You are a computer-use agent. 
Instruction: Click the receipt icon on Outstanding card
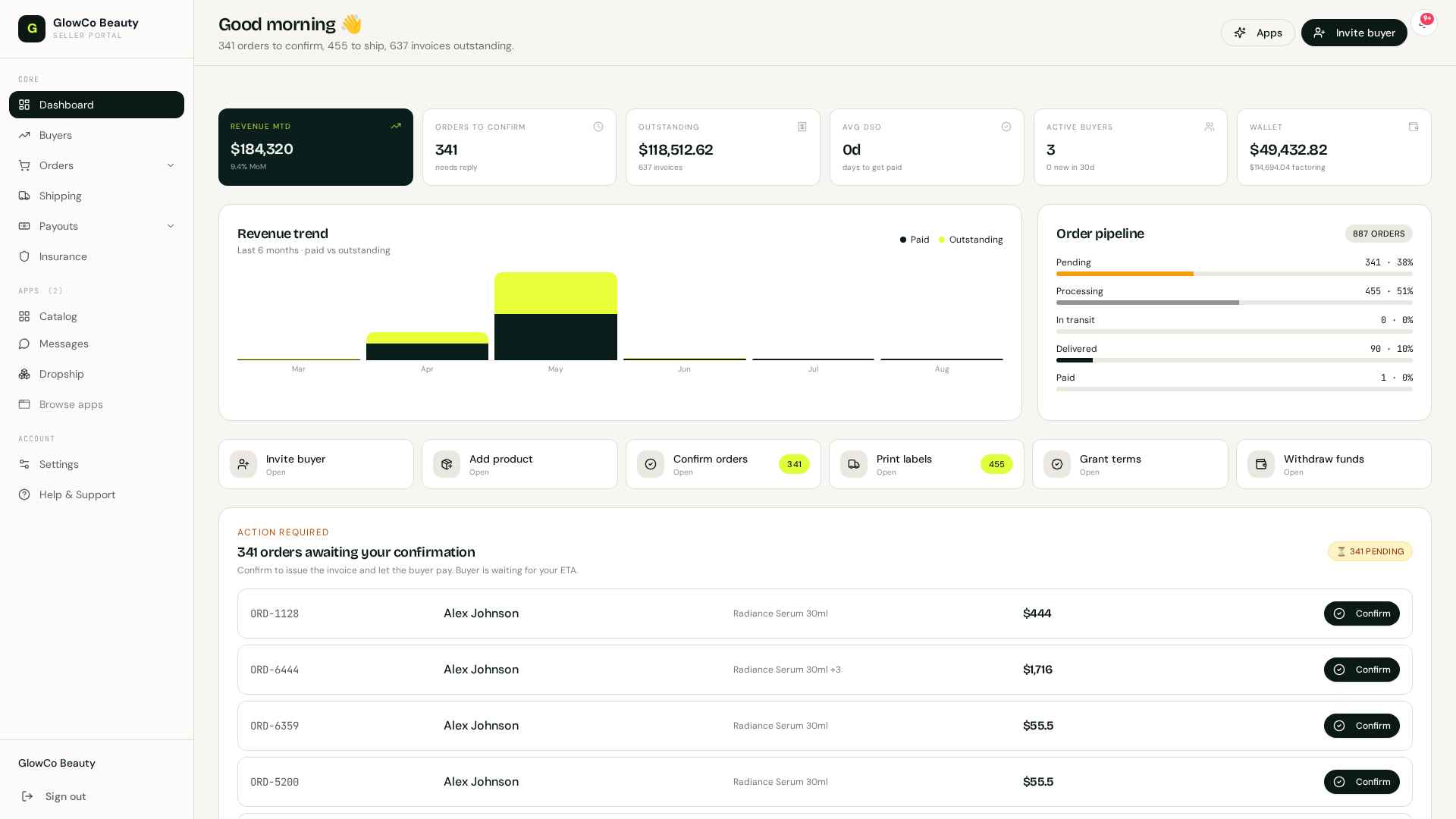(802, 127)
